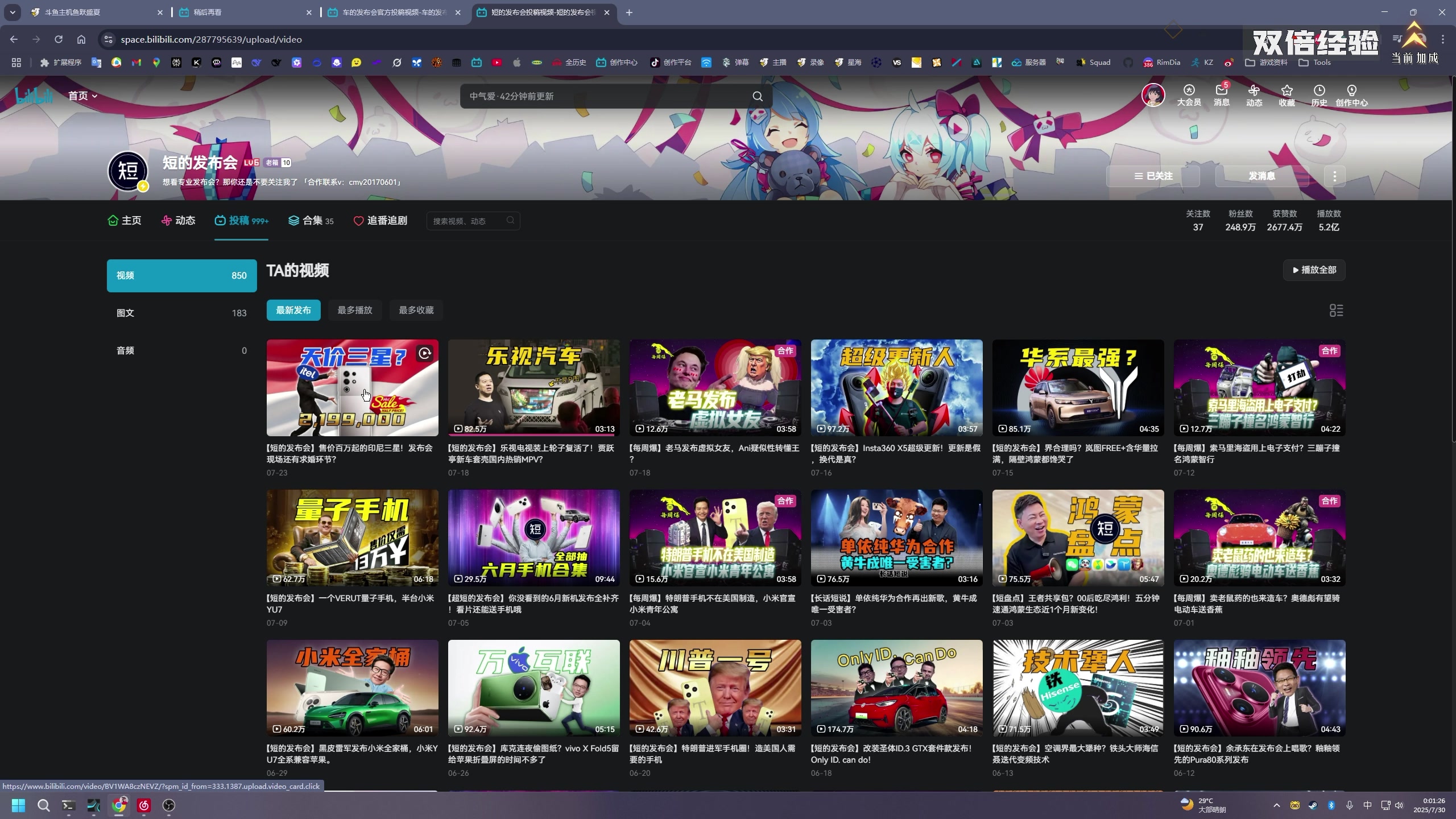The image size is (1456, 819).
Task: Go back with browser back arrow
Action: pos(14,39)
